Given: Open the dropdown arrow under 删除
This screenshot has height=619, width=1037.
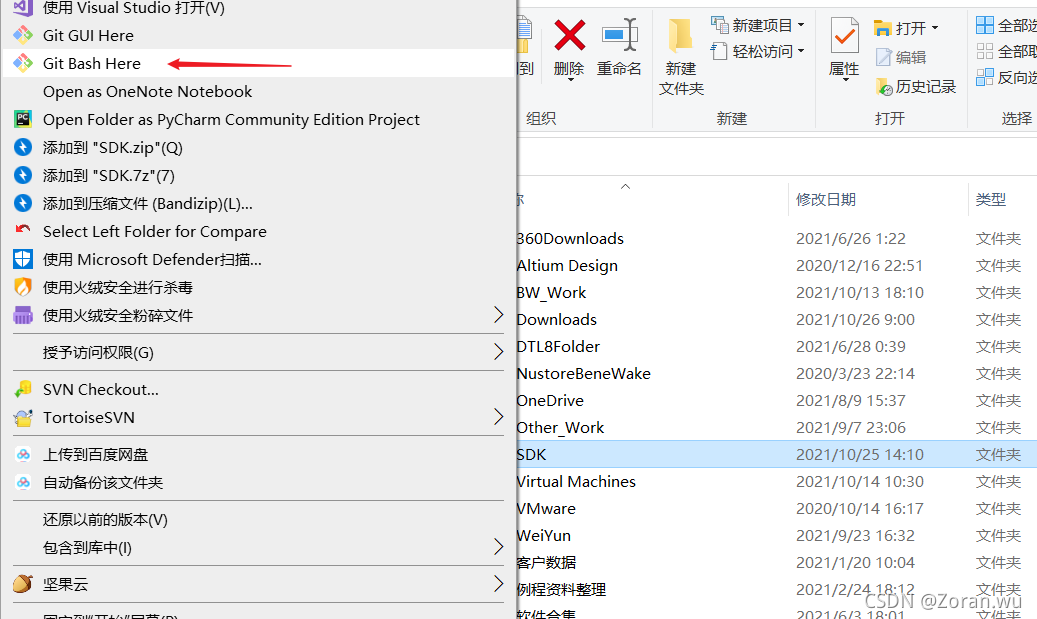Looking at the screenshot, I should (569, 80).
